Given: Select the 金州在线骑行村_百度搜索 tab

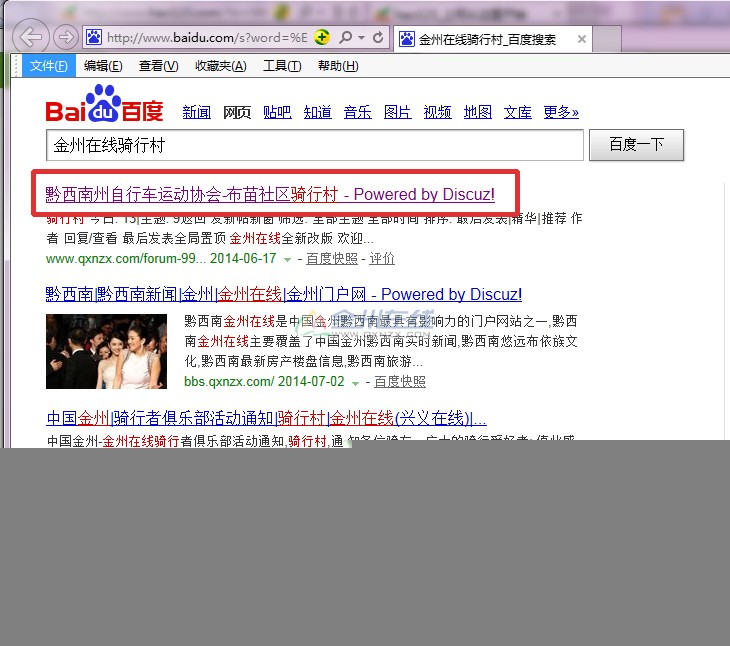Looking at the screenshot, I should click(x=493, y=39).
